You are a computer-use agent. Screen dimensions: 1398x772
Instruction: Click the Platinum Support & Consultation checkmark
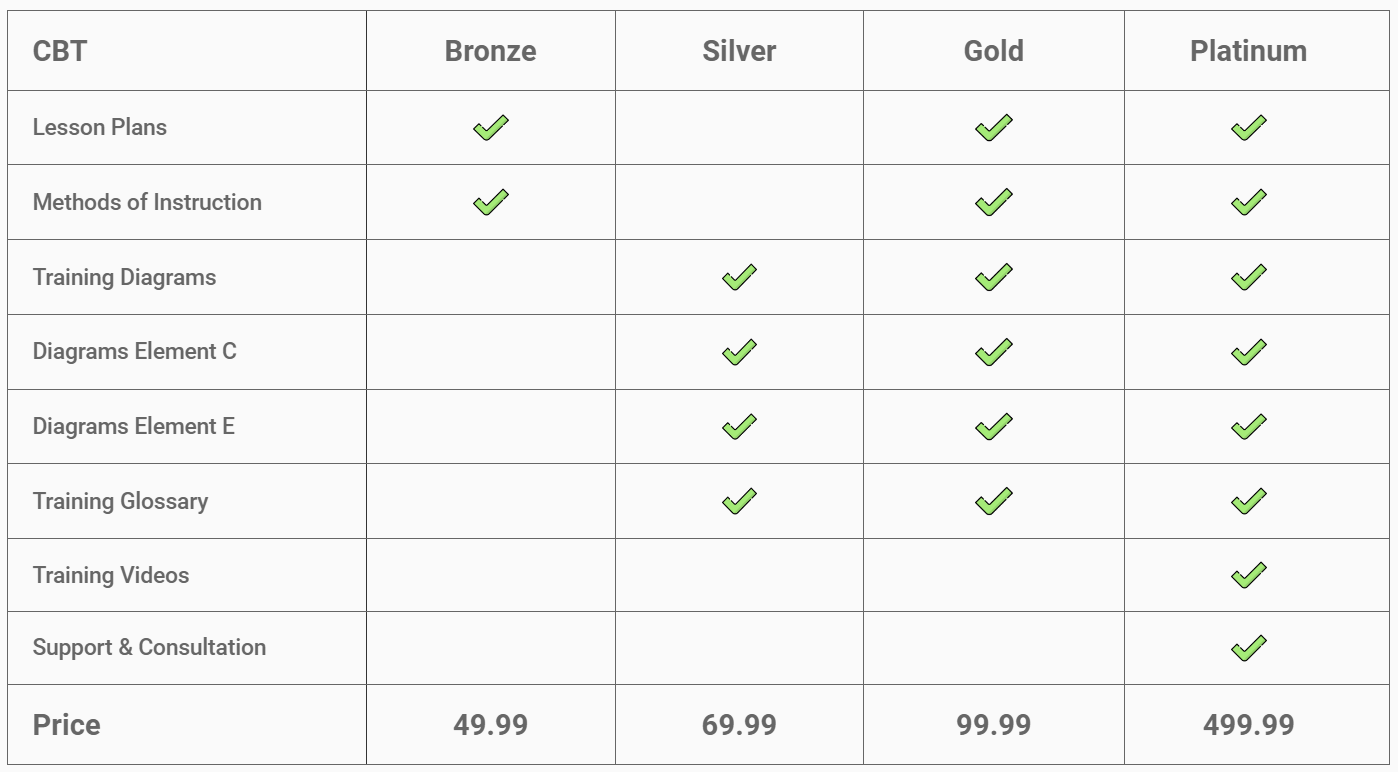(1249, 648)
